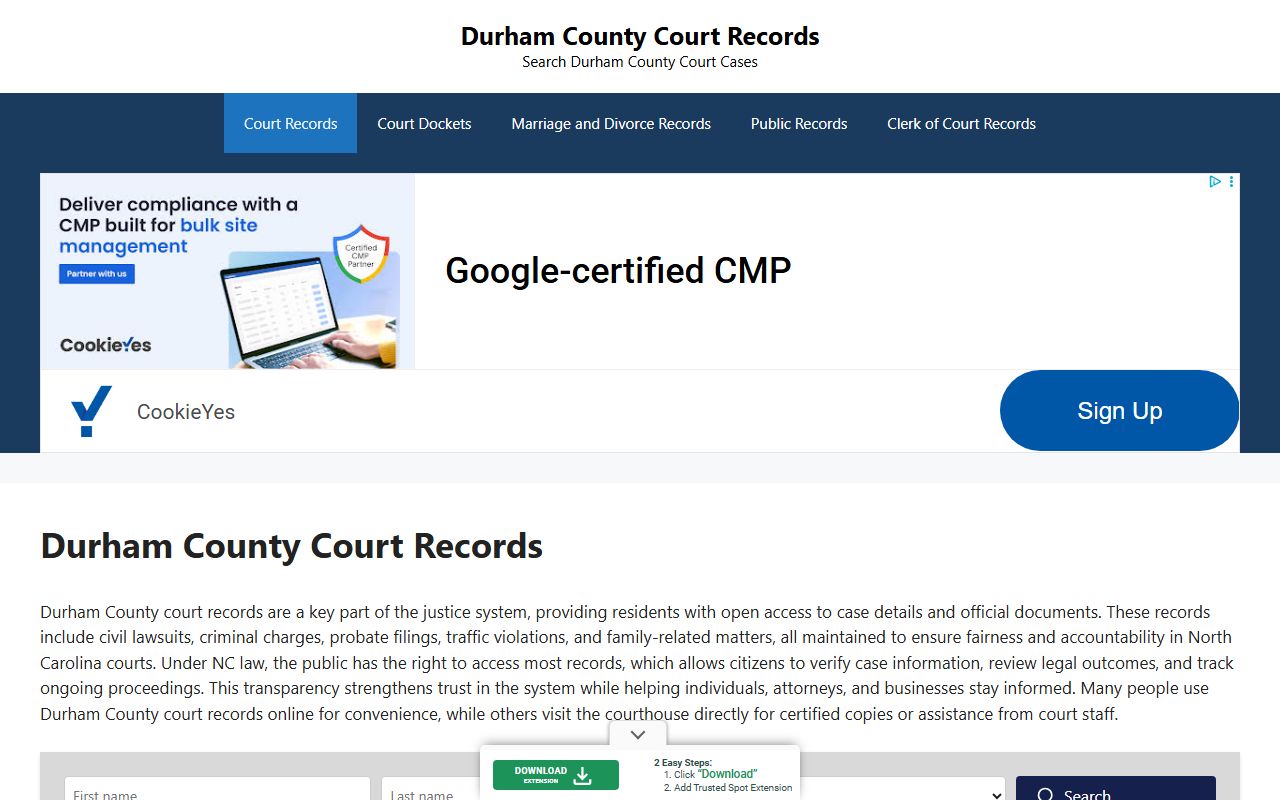Image resolution: width=1280 pixels, height=800 pixels.
Task: Click the Search Durham County Court Cases tagline
Action: [640, 62]
